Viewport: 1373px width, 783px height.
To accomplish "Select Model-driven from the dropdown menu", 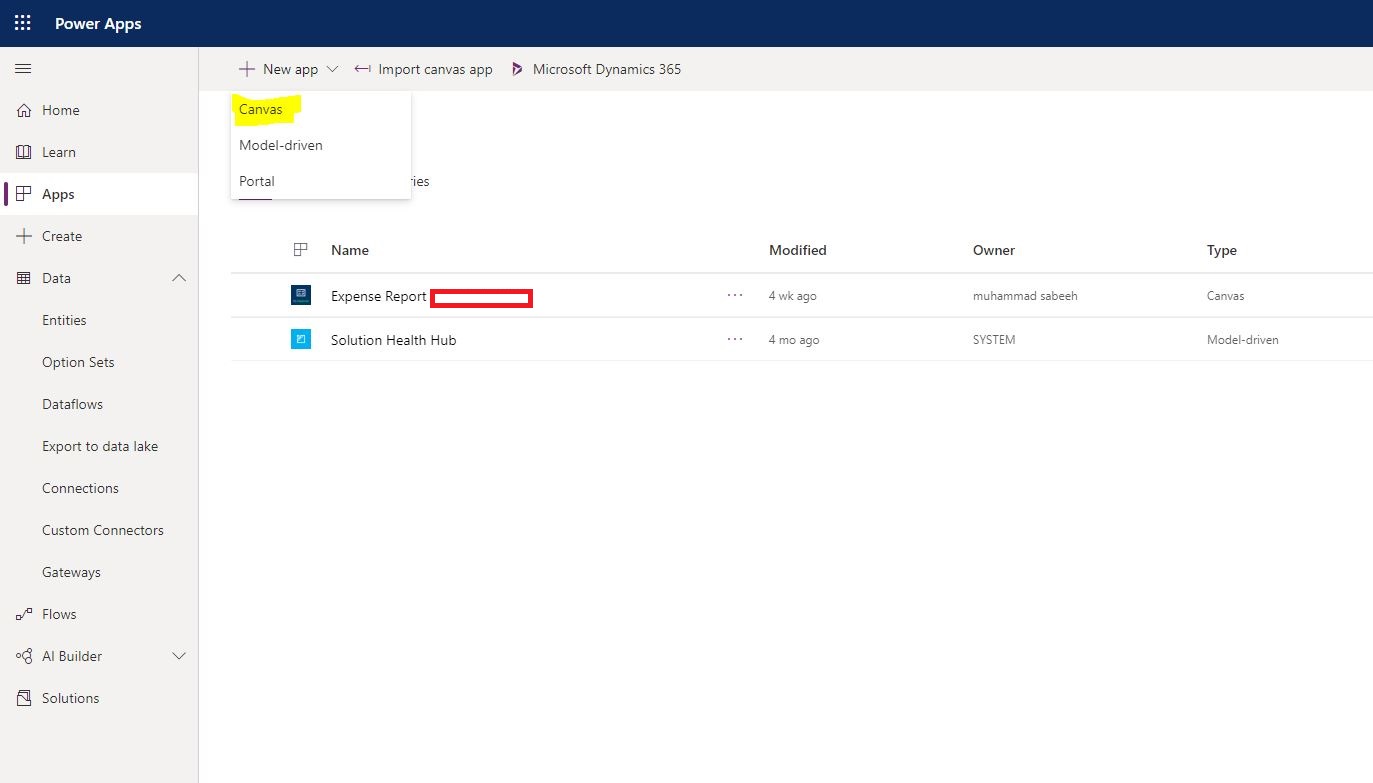I will (x=281, y=145).
